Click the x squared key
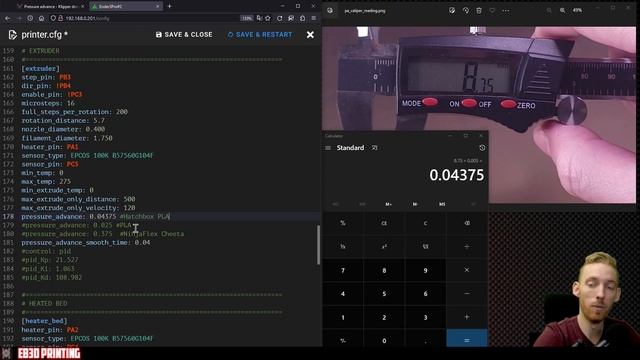640x360 pixels. (x=384, y=247)
